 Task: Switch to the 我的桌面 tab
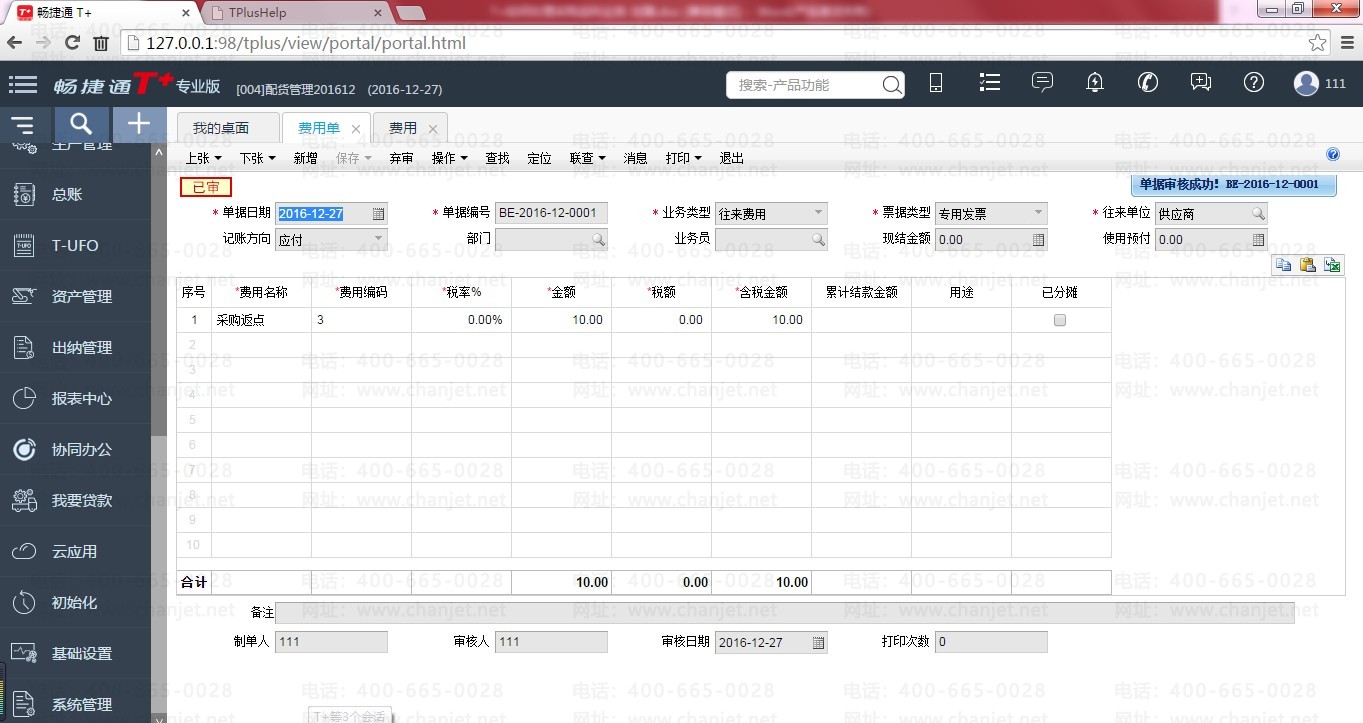221,129
